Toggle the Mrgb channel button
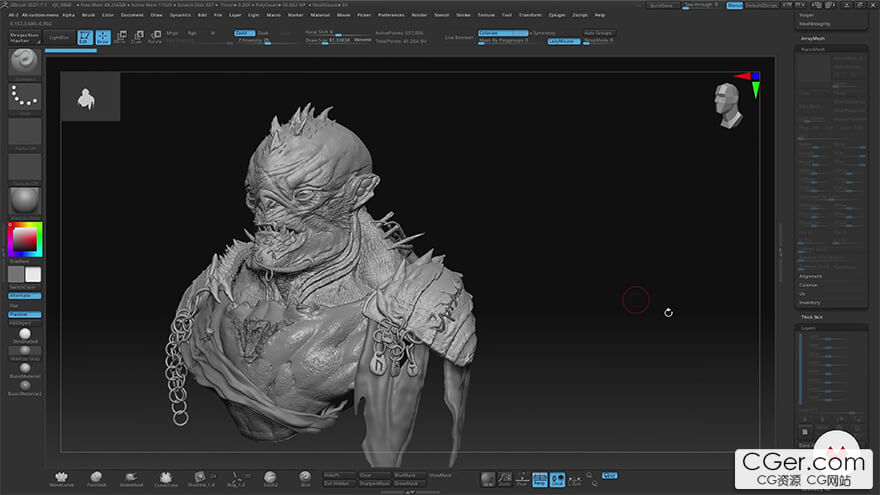Image resolution: width=880 pixels, height=495 pixels. pos(172,33)
